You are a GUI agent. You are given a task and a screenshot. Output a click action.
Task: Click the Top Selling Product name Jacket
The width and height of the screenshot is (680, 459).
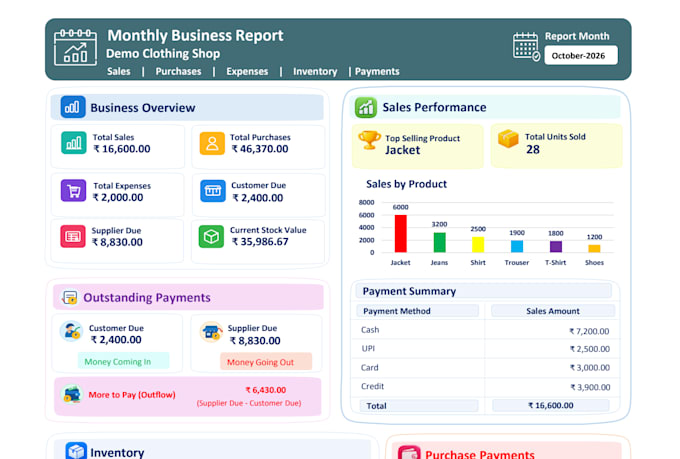click(x=402, y=150)
